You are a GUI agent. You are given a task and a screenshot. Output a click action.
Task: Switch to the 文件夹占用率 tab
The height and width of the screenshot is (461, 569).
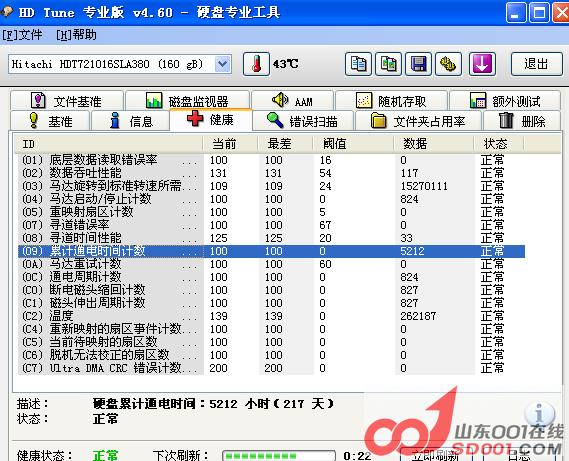(x=418, y=121)
